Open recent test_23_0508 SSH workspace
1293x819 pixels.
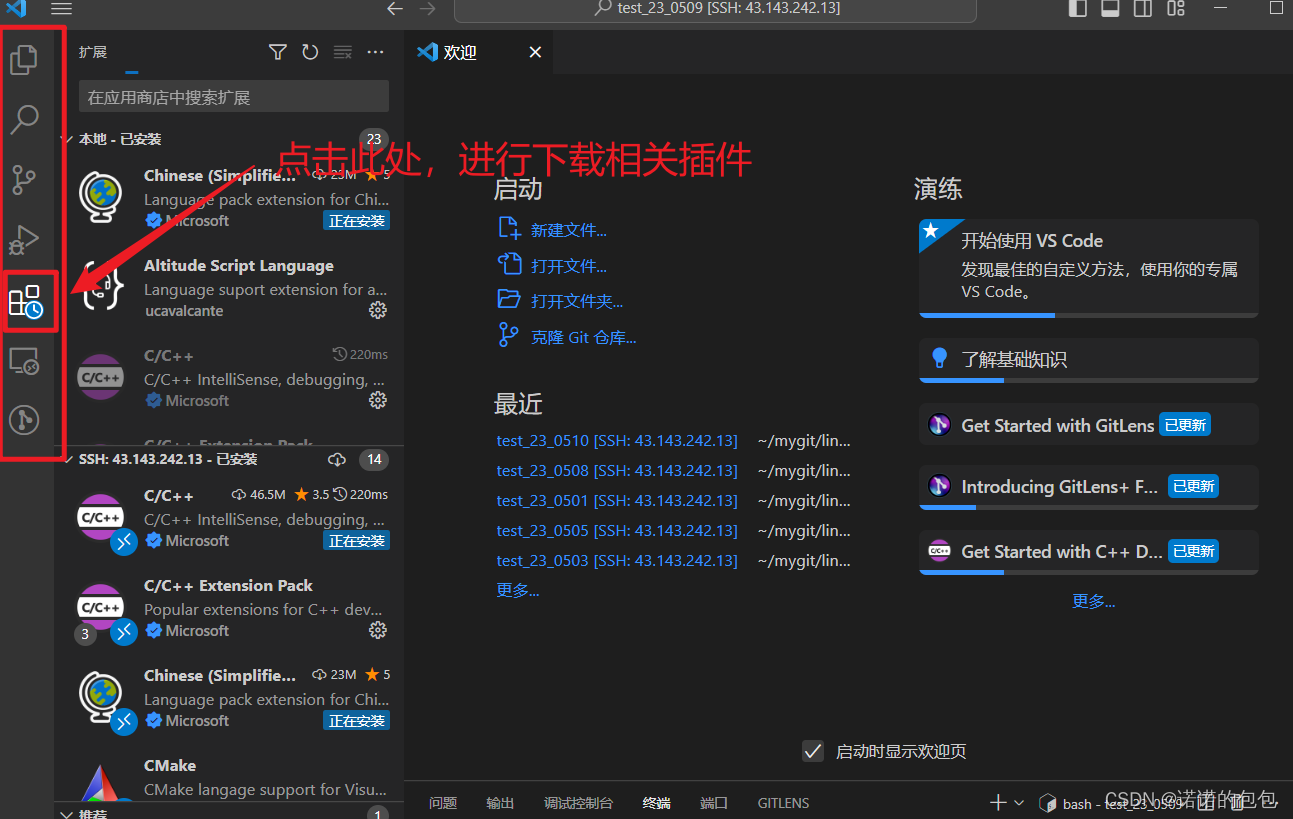617,470
